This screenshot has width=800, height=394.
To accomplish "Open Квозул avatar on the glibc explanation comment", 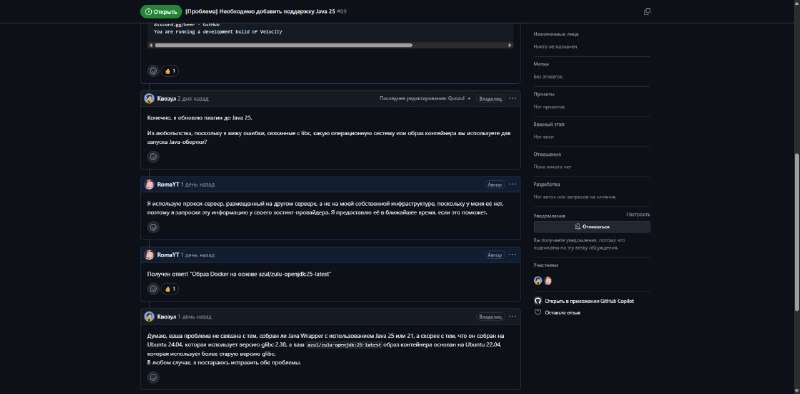I will (149, 316).
